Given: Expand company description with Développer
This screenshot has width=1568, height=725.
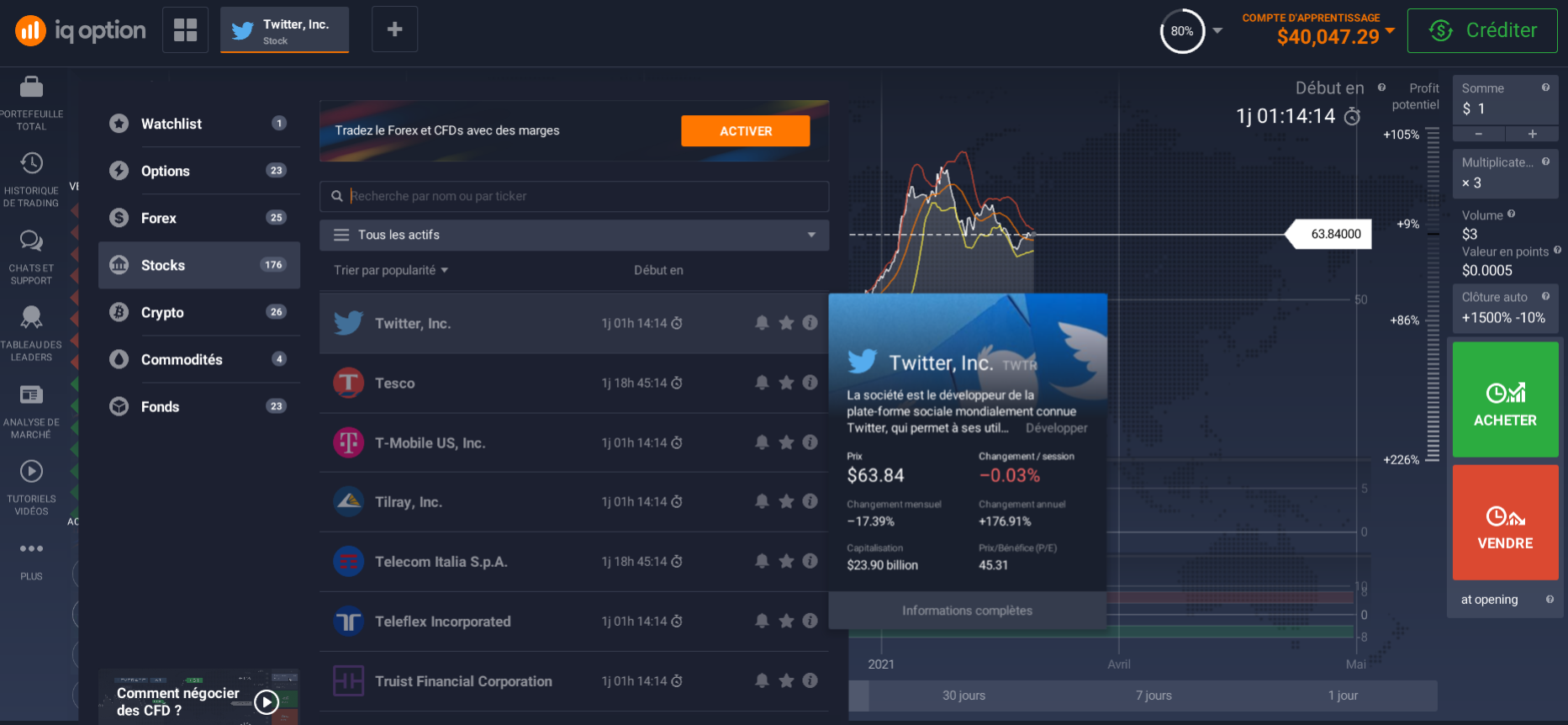Looking at the screenshot, I should 1056,428.
